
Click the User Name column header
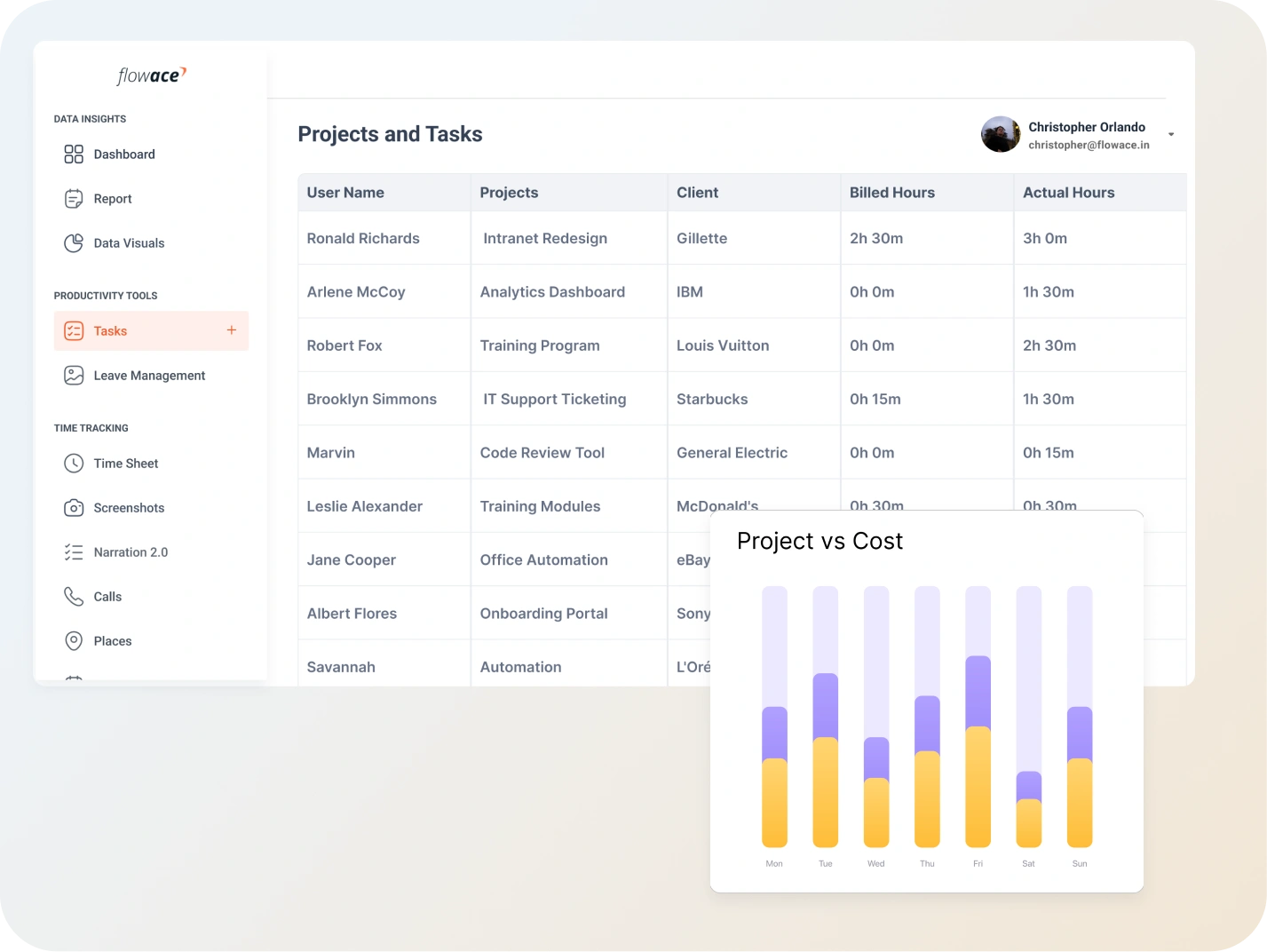click(x=345, y=193)
